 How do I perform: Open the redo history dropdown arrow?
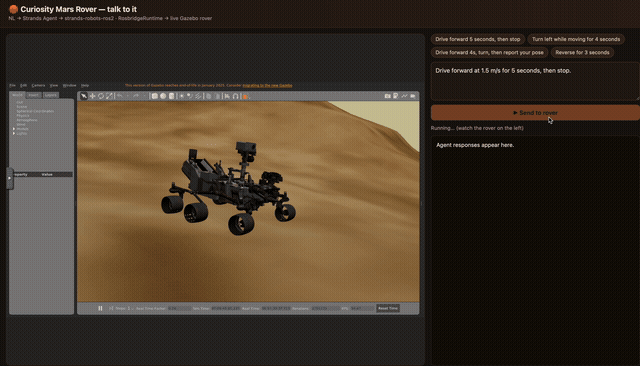tap(144, 96)
